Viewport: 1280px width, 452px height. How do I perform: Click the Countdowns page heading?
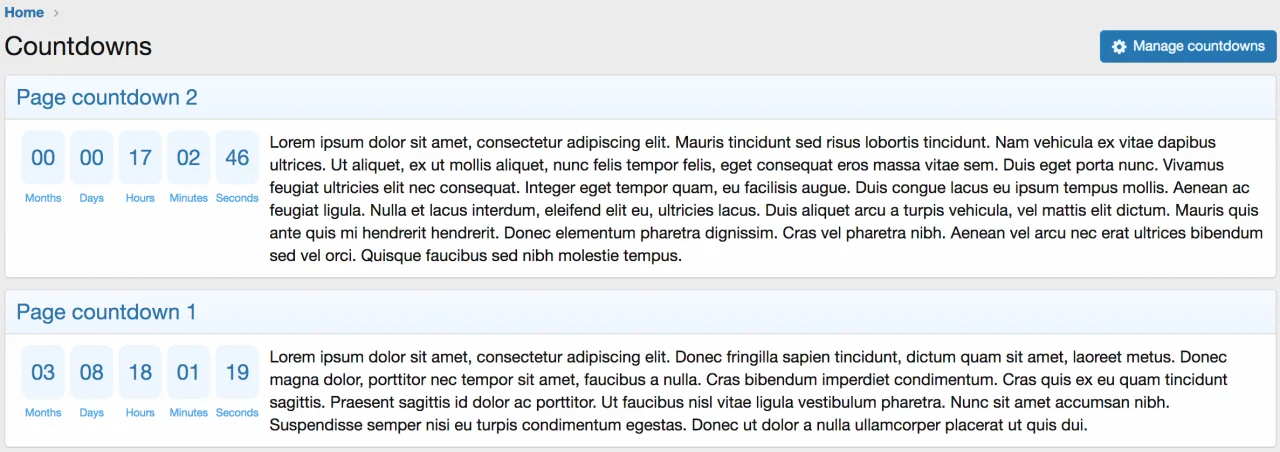click(x=78, y=46)
